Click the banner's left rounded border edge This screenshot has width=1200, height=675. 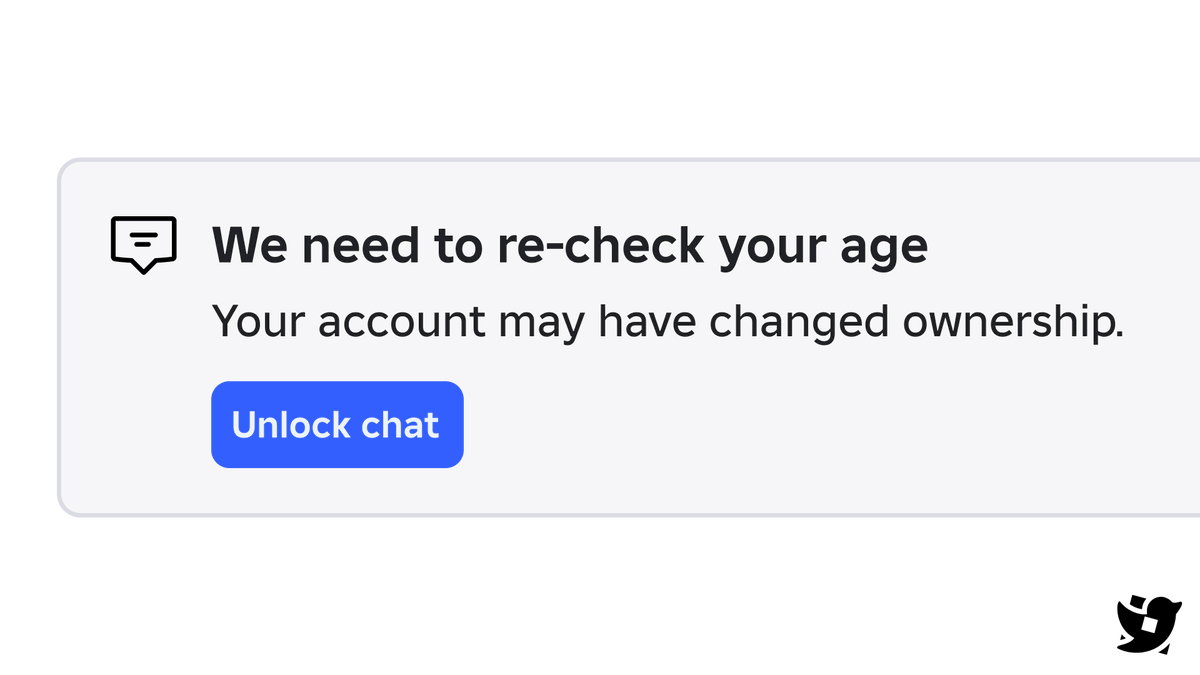point(59,340)
